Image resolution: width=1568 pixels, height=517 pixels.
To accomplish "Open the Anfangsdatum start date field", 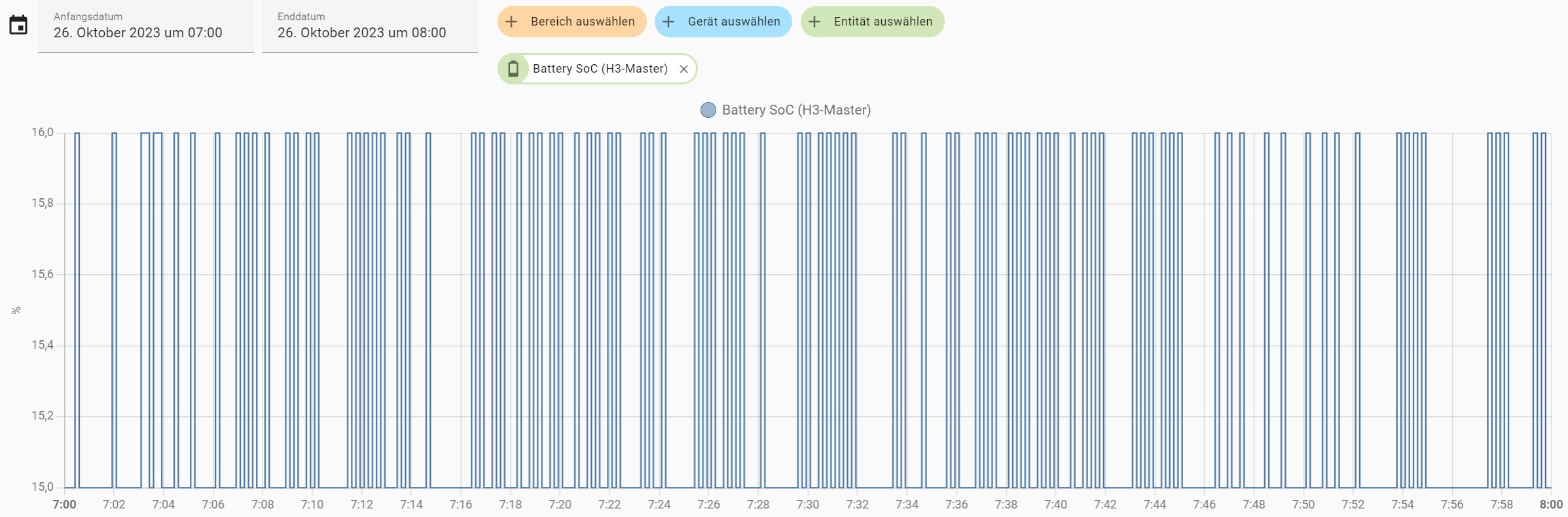I will (145, 26).
